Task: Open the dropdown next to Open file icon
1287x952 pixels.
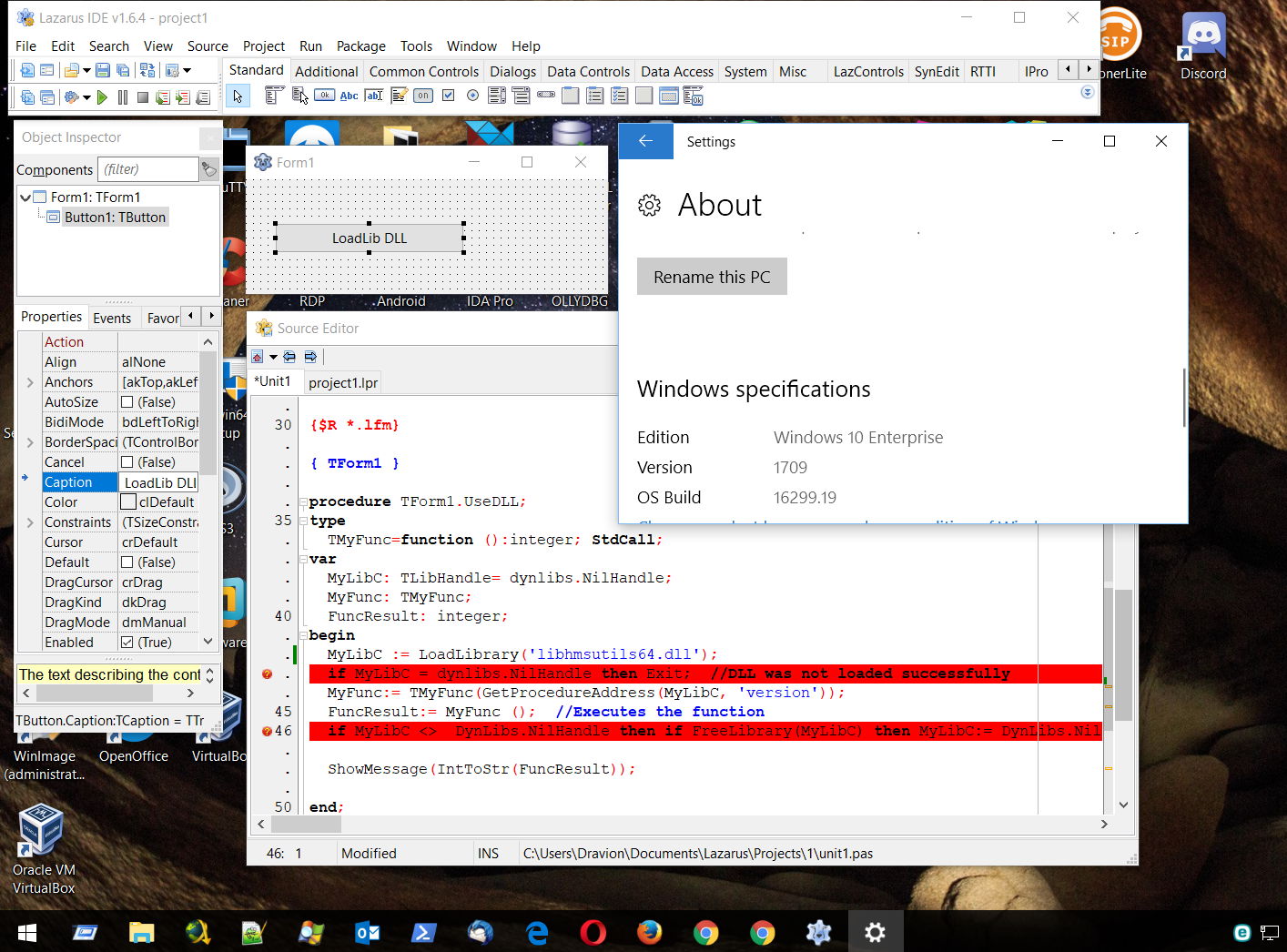Action: [x=86, y=70]
